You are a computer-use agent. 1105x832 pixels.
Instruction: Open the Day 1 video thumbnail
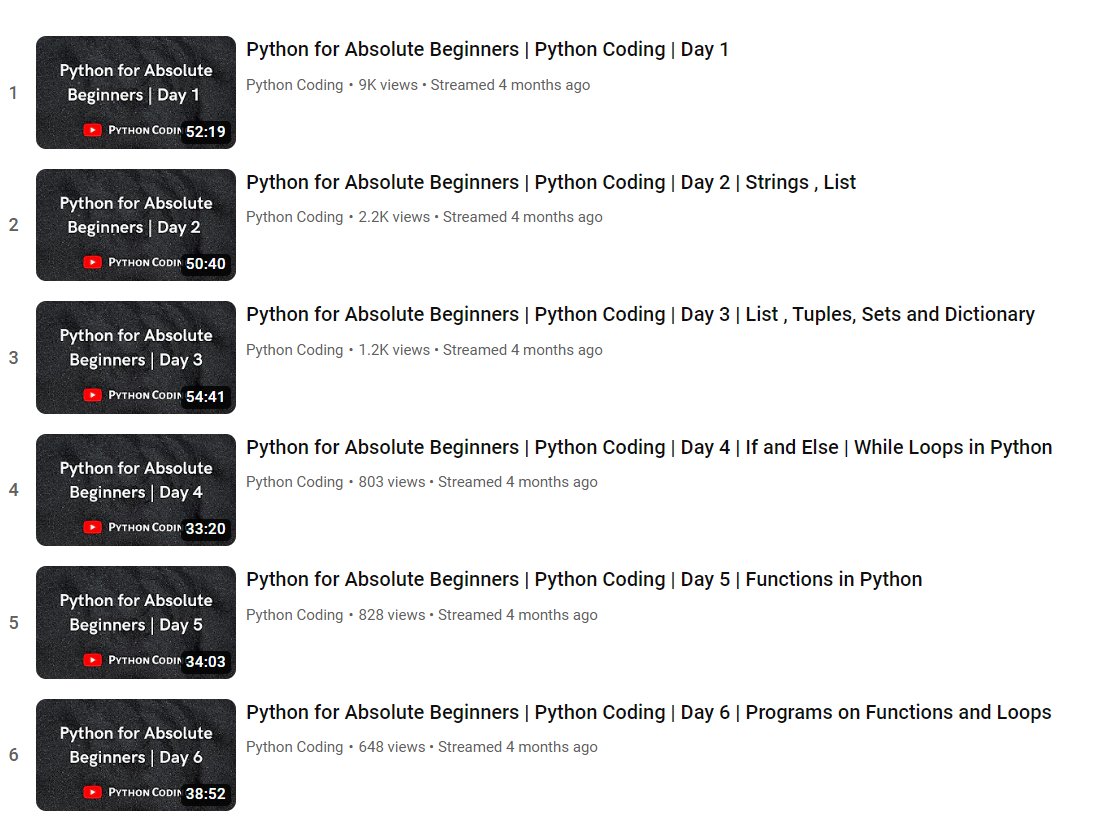[x=136, y=92]
